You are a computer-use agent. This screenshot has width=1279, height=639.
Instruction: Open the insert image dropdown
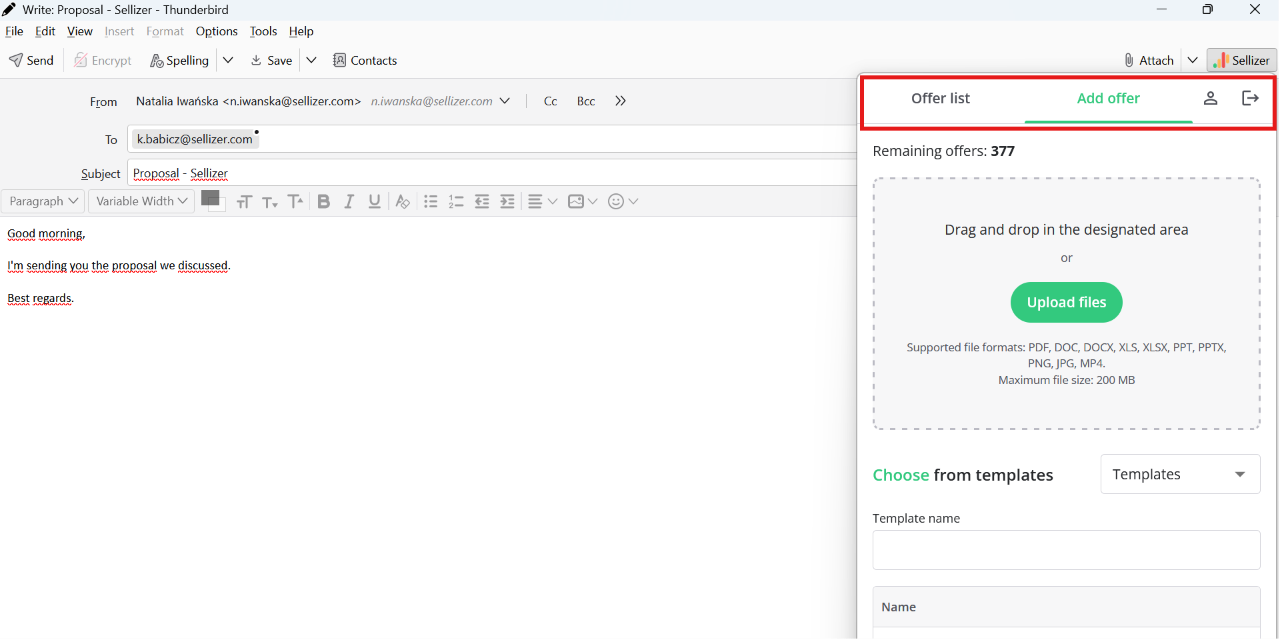[x=583, y=202]
